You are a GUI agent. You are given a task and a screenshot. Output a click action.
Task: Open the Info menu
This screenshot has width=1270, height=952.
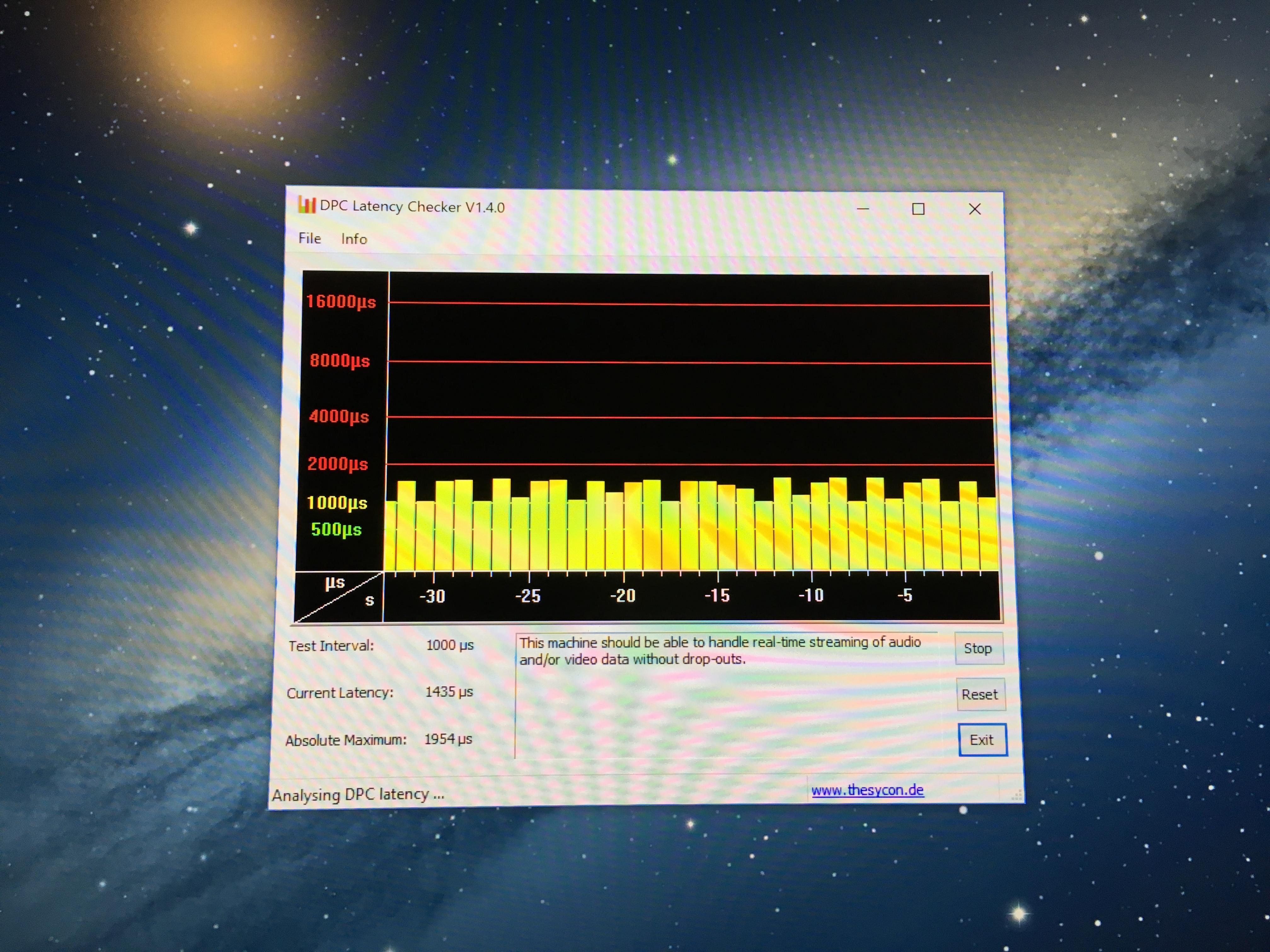point(354,239)
